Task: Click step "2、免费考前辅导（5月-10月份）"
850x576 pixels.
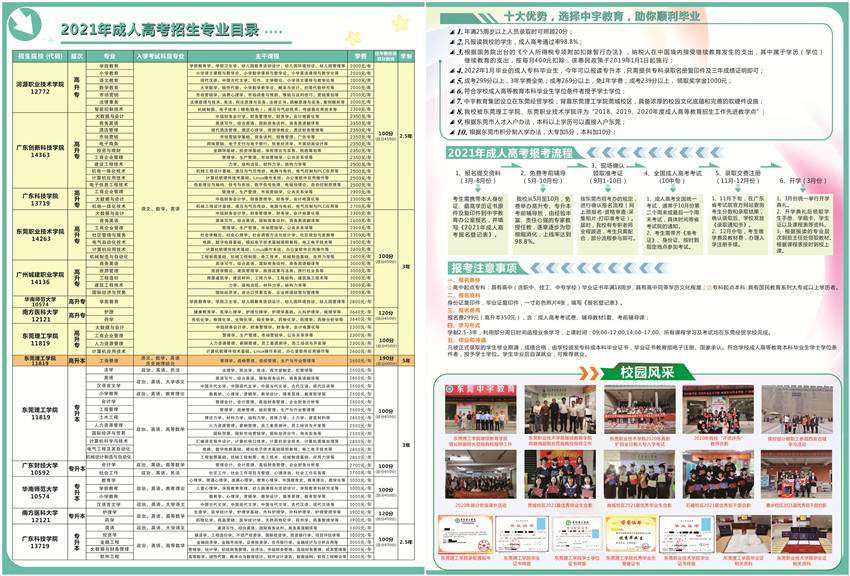Action: tap(543, 177)
